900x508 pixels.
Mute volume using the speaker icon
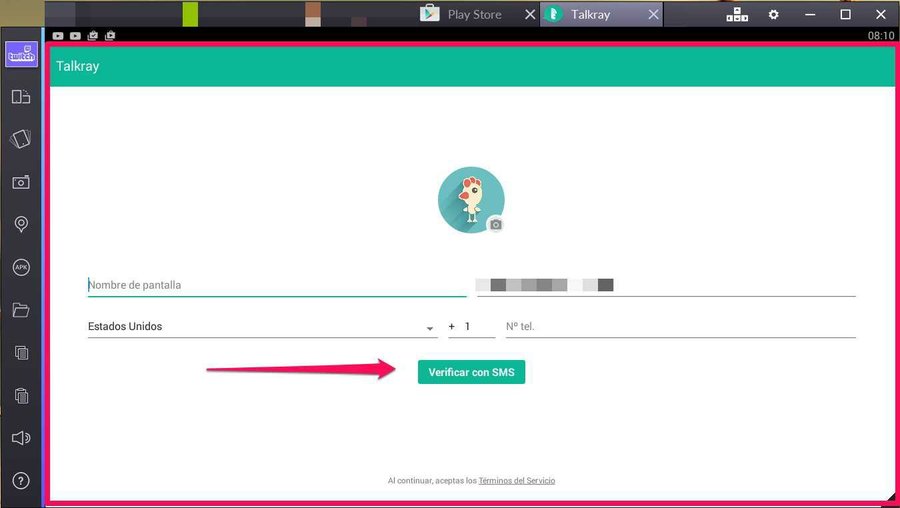point(21,438)
